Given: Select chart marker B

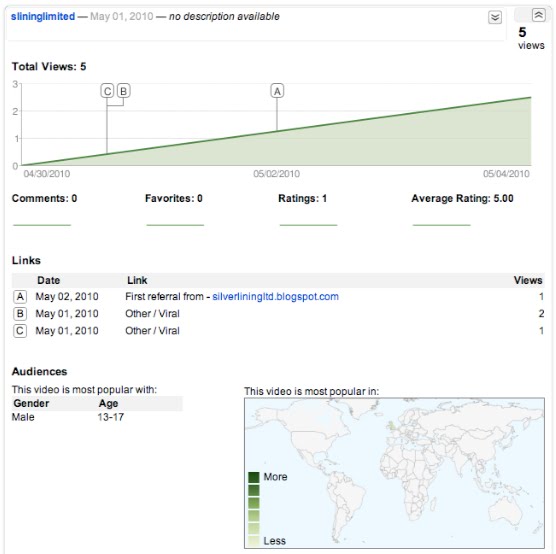Looking at the screenshot, I should coord(124,91).
